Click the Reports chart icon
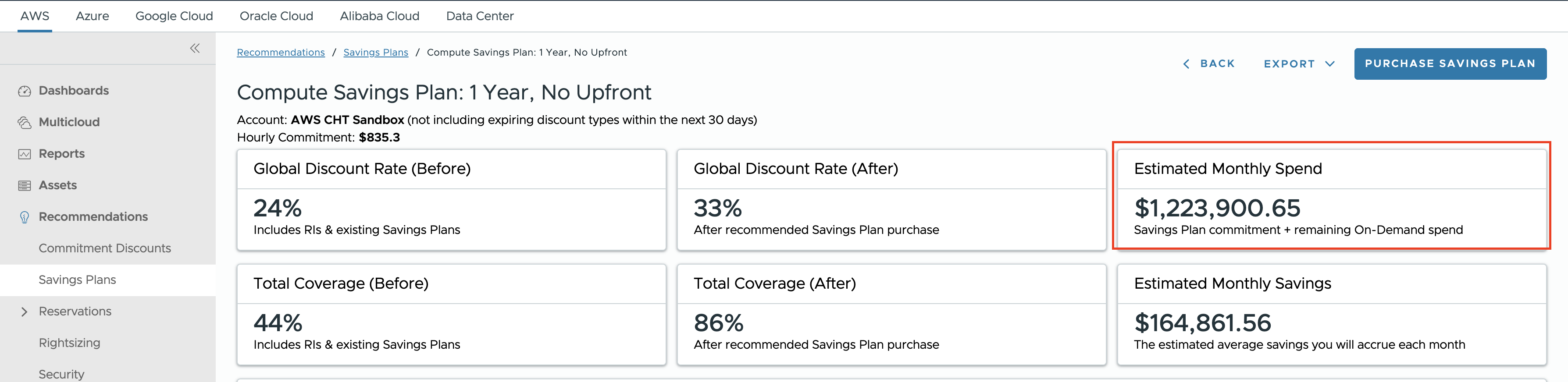Screen dimensions: 1568x382 pyautogui.click(x=25, y=154)
